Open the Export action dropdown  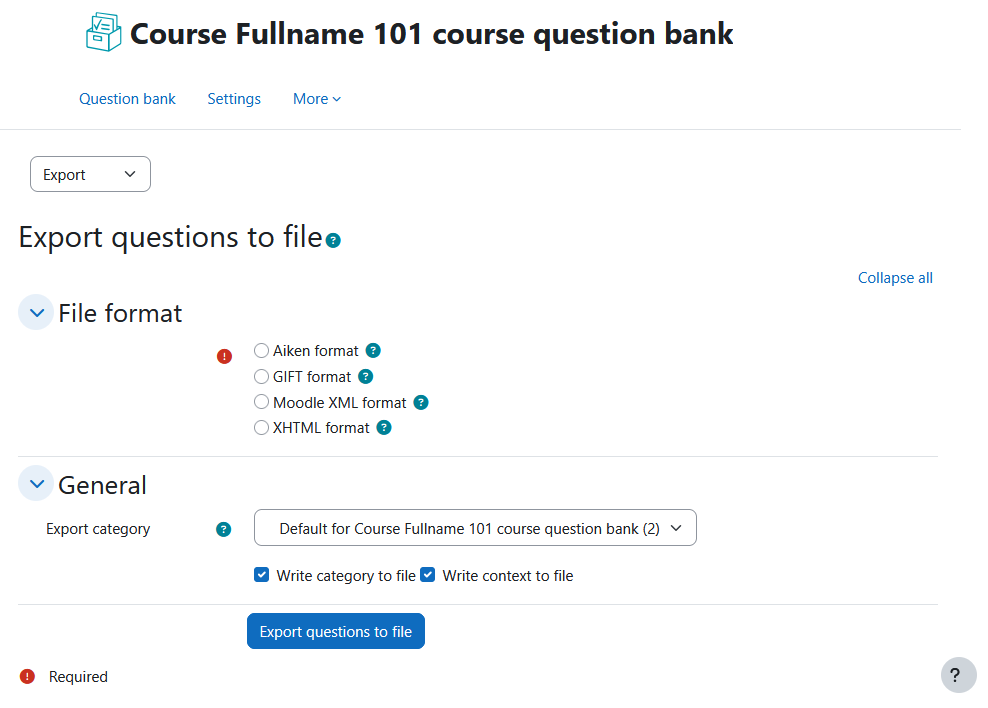[x=90, y=174]
